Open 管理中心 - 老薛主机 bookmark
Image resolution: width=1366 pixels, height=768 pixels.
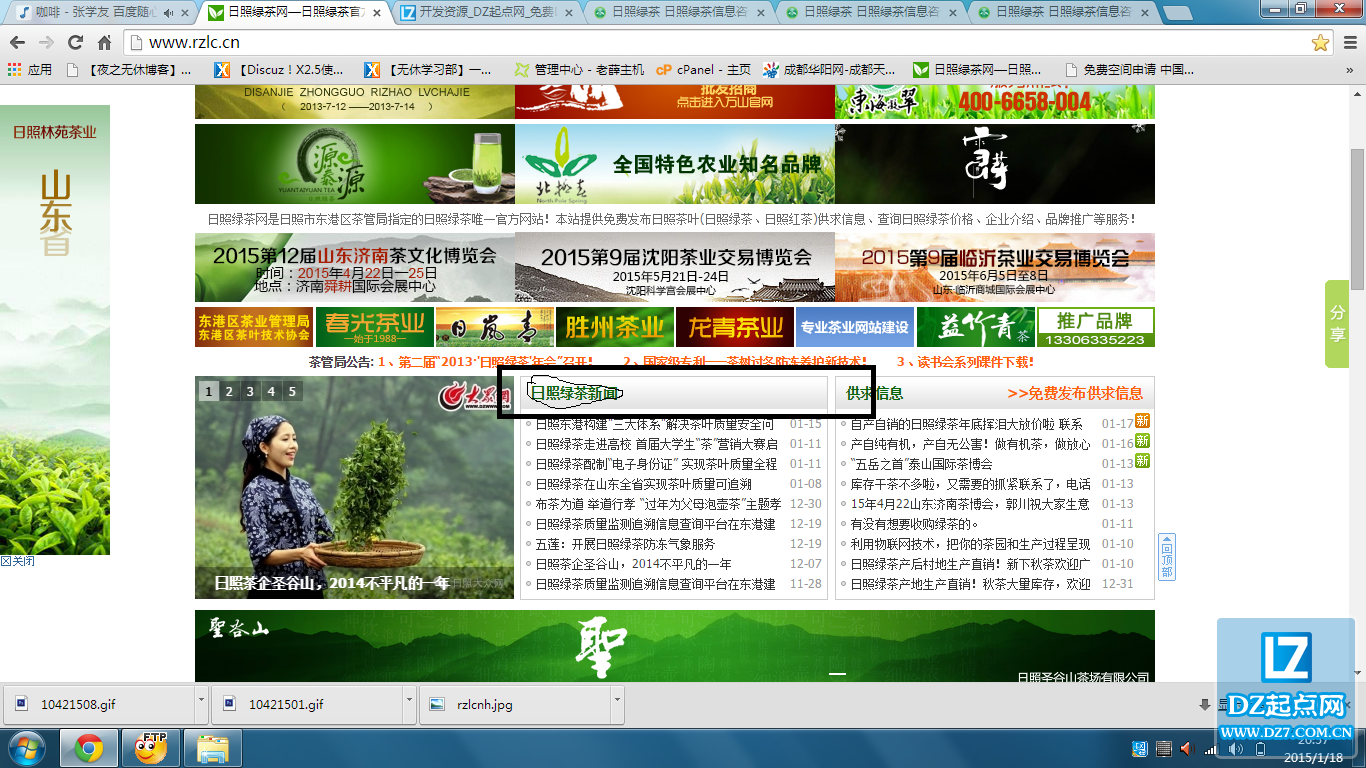coord(579,70)
